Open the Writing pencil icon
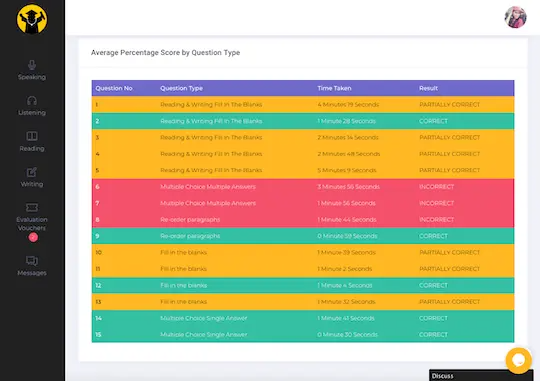540x381 pixels. [x=32, y=172]
